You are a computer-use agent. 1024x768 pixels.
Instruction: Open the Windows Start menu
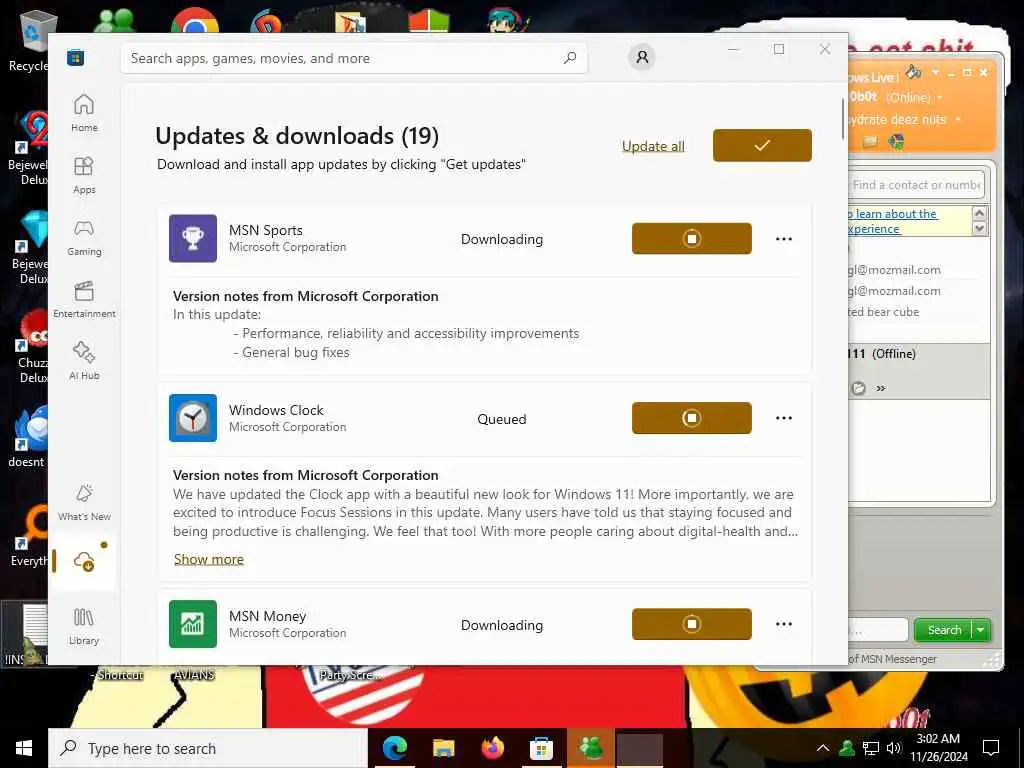click(x=24, y=748)
